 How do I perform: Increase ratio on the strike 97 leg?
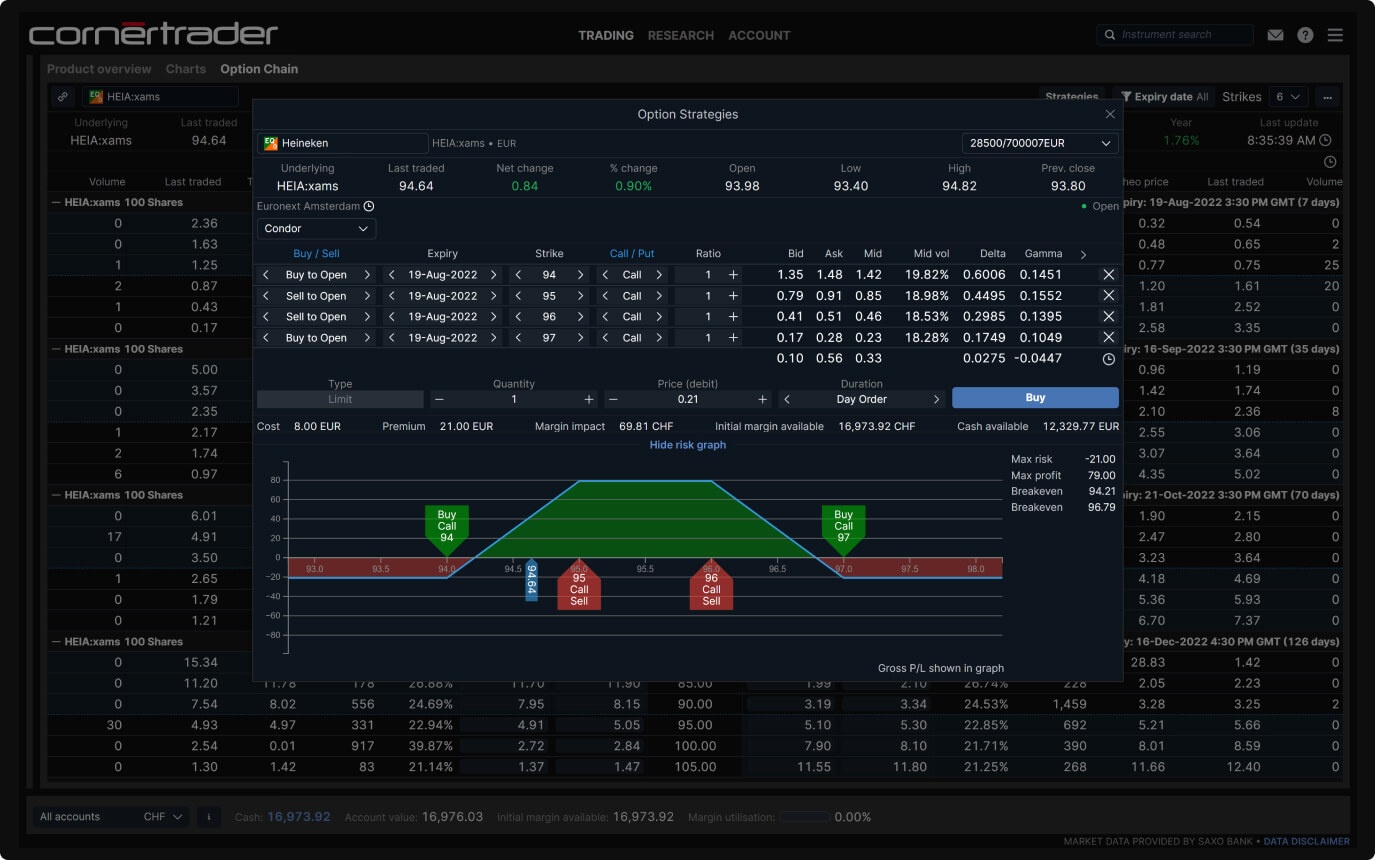coord(733,337)
